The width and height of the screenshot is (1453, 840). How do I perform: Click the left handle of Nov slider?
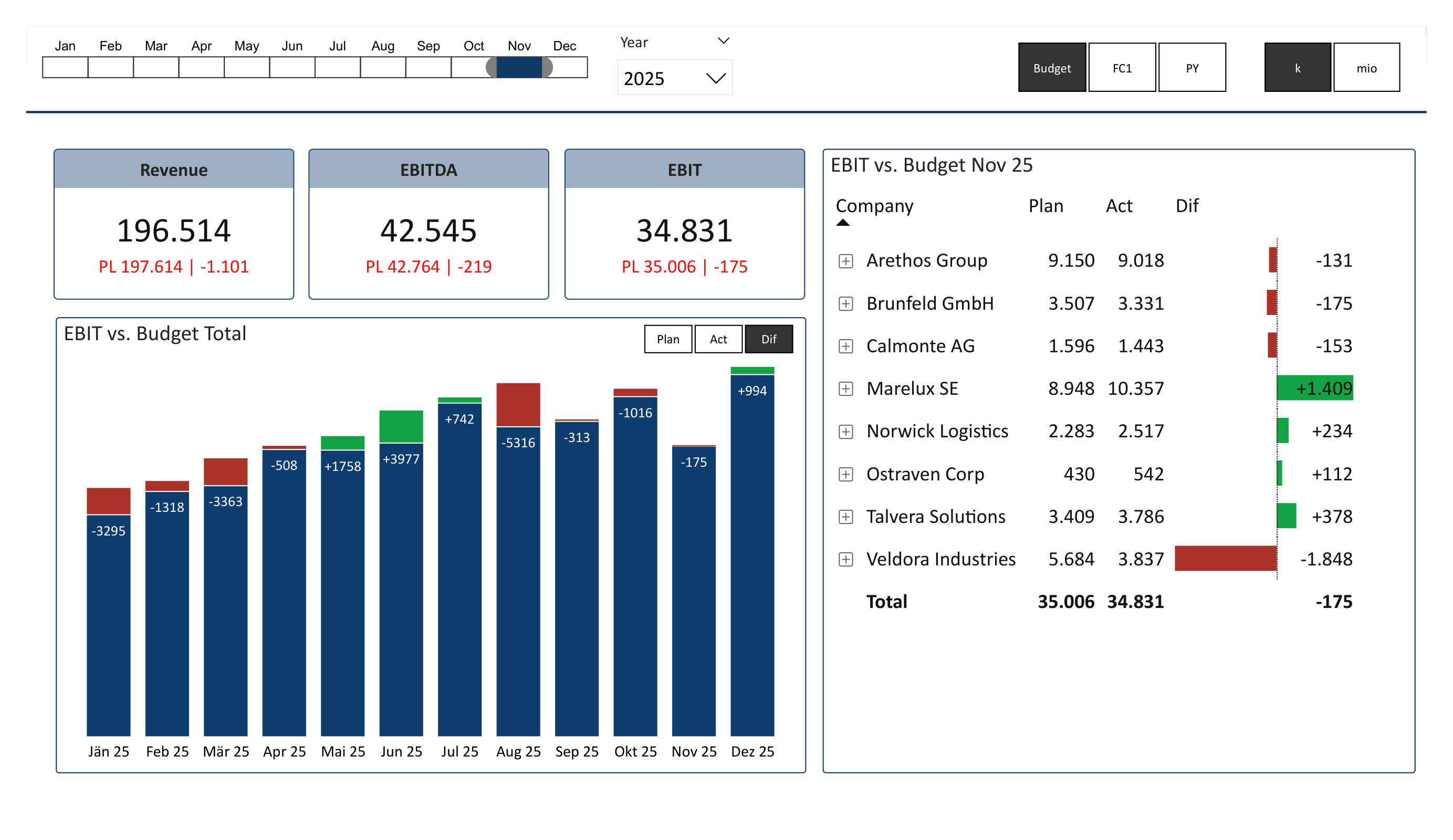pyautogui.click(x=492, y=67)
